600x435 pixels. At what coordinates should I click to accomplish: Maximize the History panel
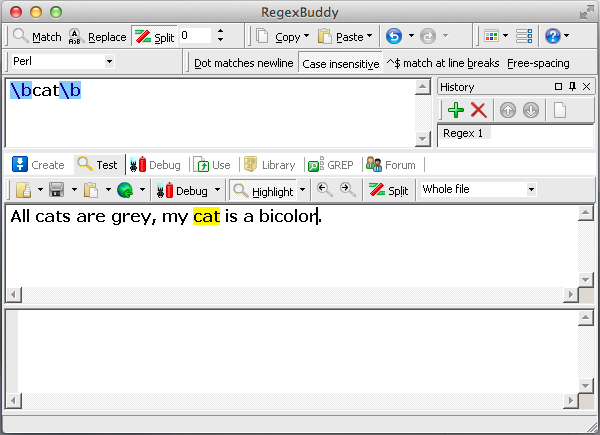[x=558, y=87]
